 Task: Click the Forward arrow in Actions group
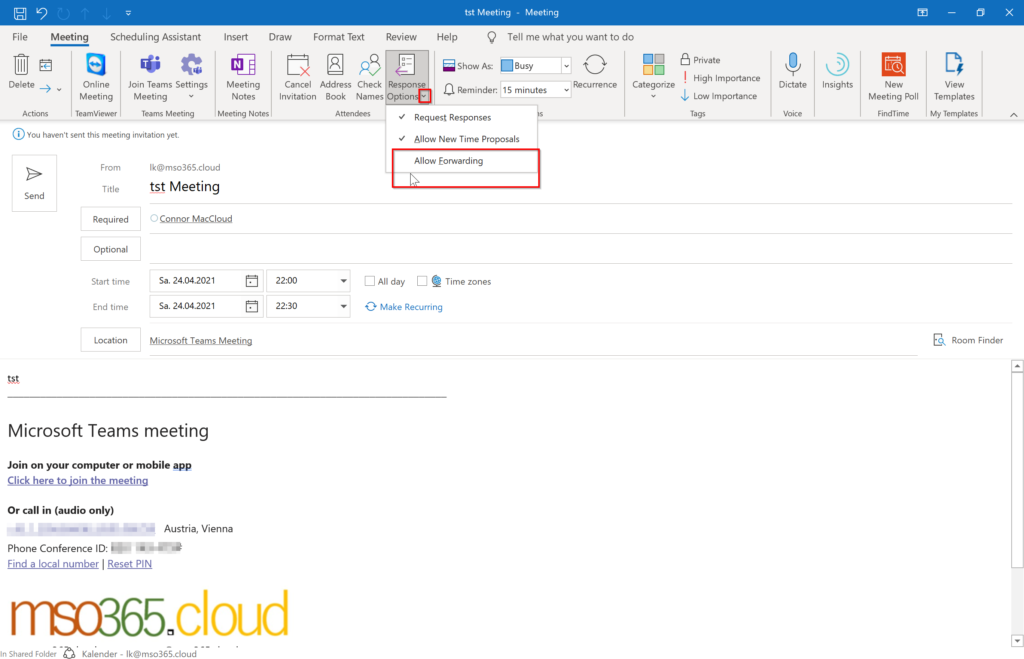point(45,88)
